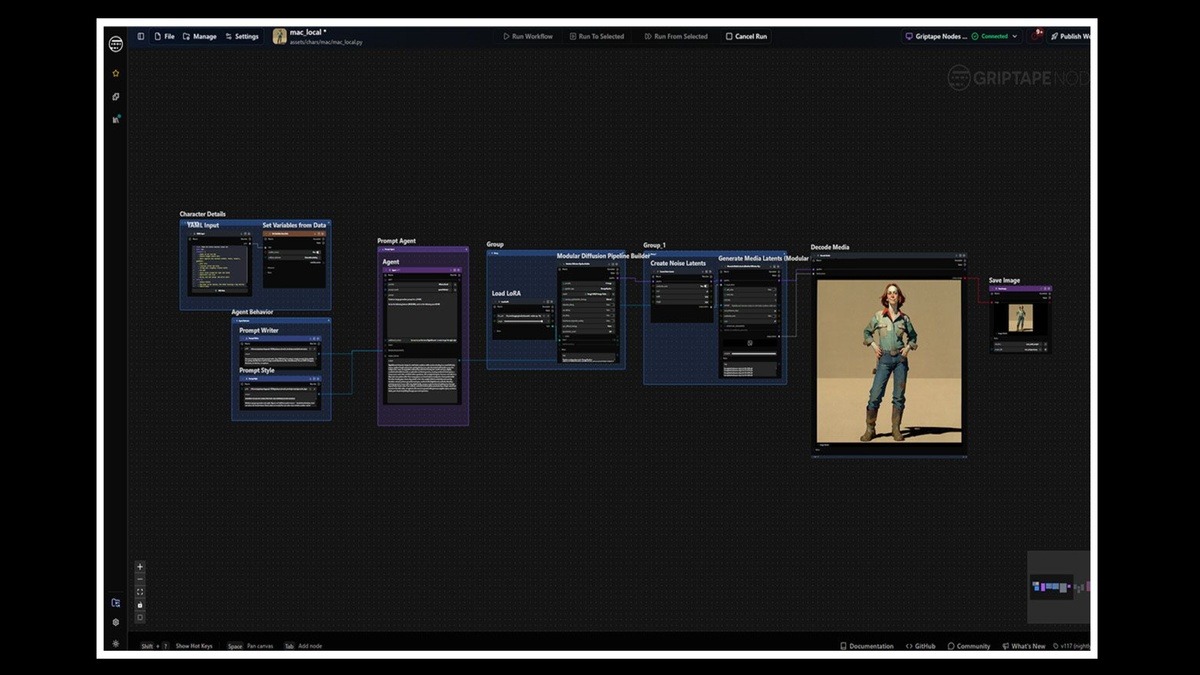Image resolution: width=1200 pixels, height=675 pixels.
Task: Open the gear icon in lower left sidebar
Action: click(x=116, y=622)
